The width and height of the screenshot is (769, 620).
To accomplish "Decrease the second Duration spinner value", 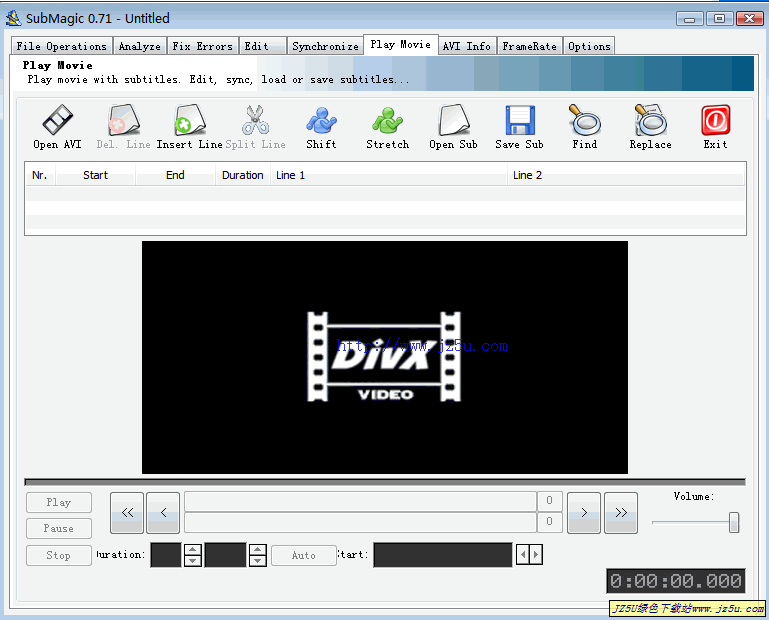I will tap(258, 561).
